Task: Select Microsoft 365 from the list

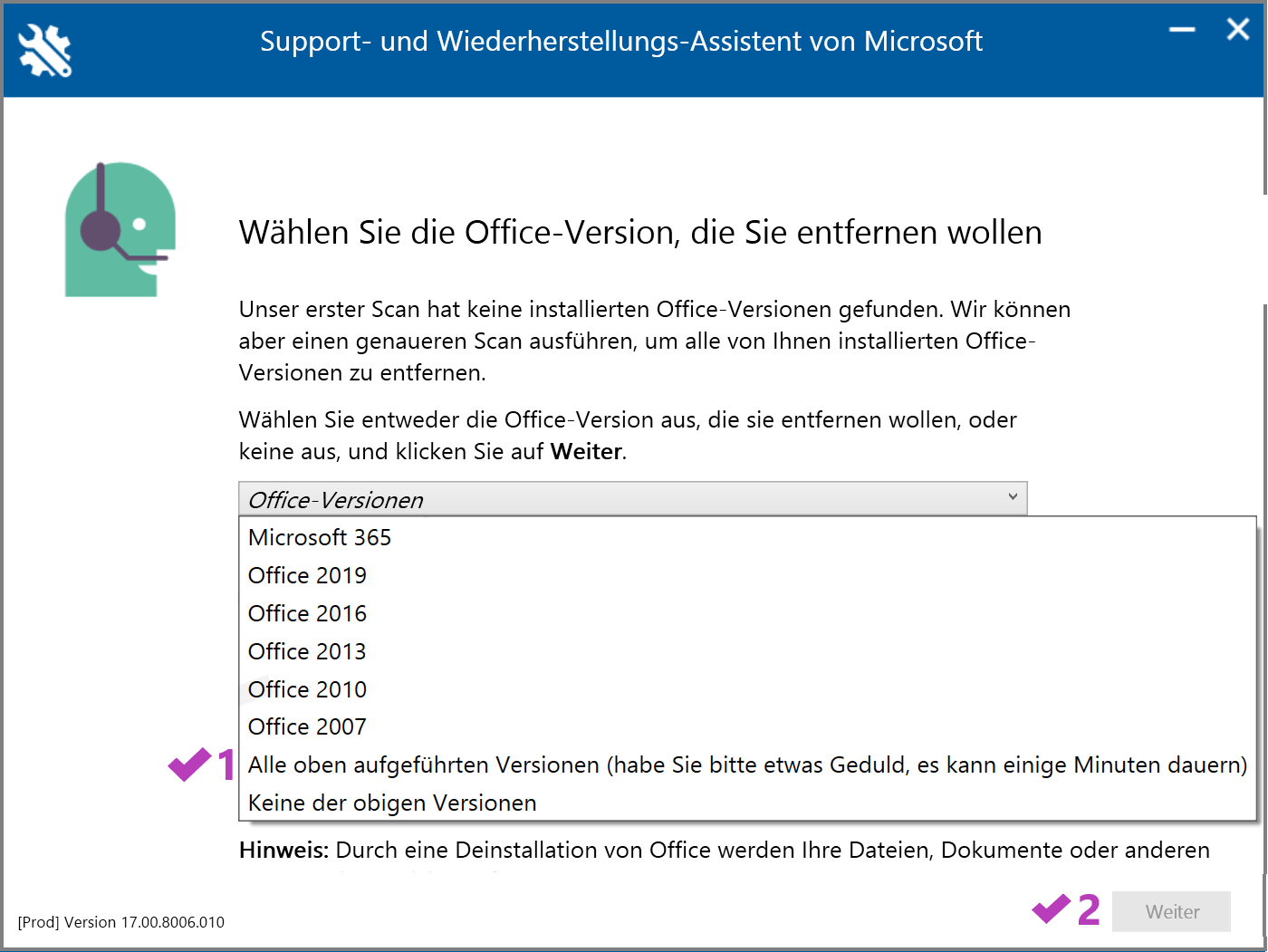Action: 320,537
